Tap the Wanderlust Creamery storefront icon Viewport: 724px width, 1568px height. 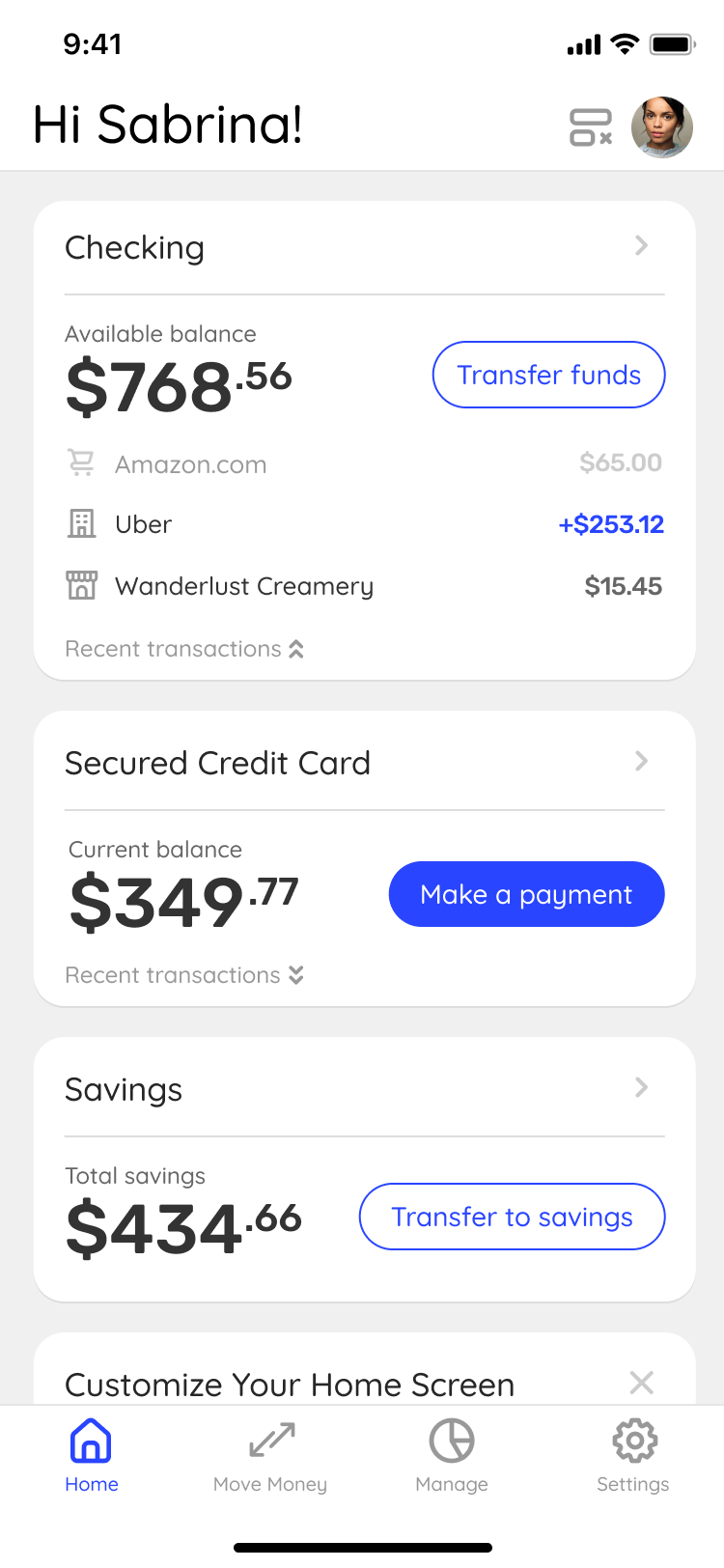(82, 585)
